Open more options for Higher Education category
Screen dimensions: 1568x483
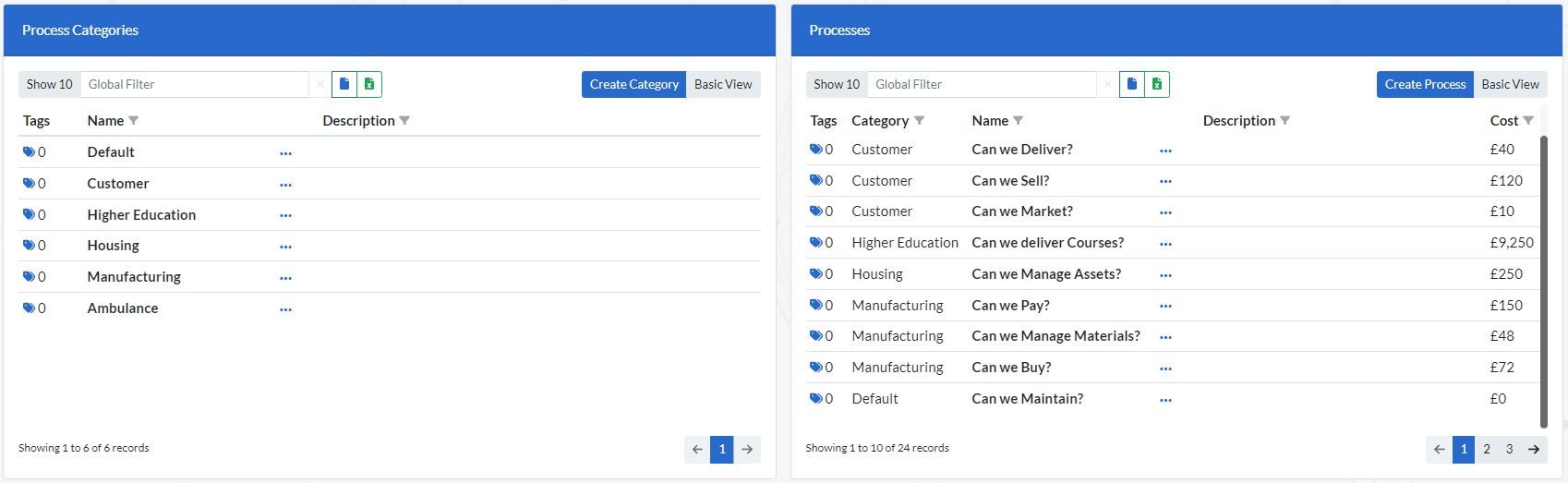tap(285, 215)
